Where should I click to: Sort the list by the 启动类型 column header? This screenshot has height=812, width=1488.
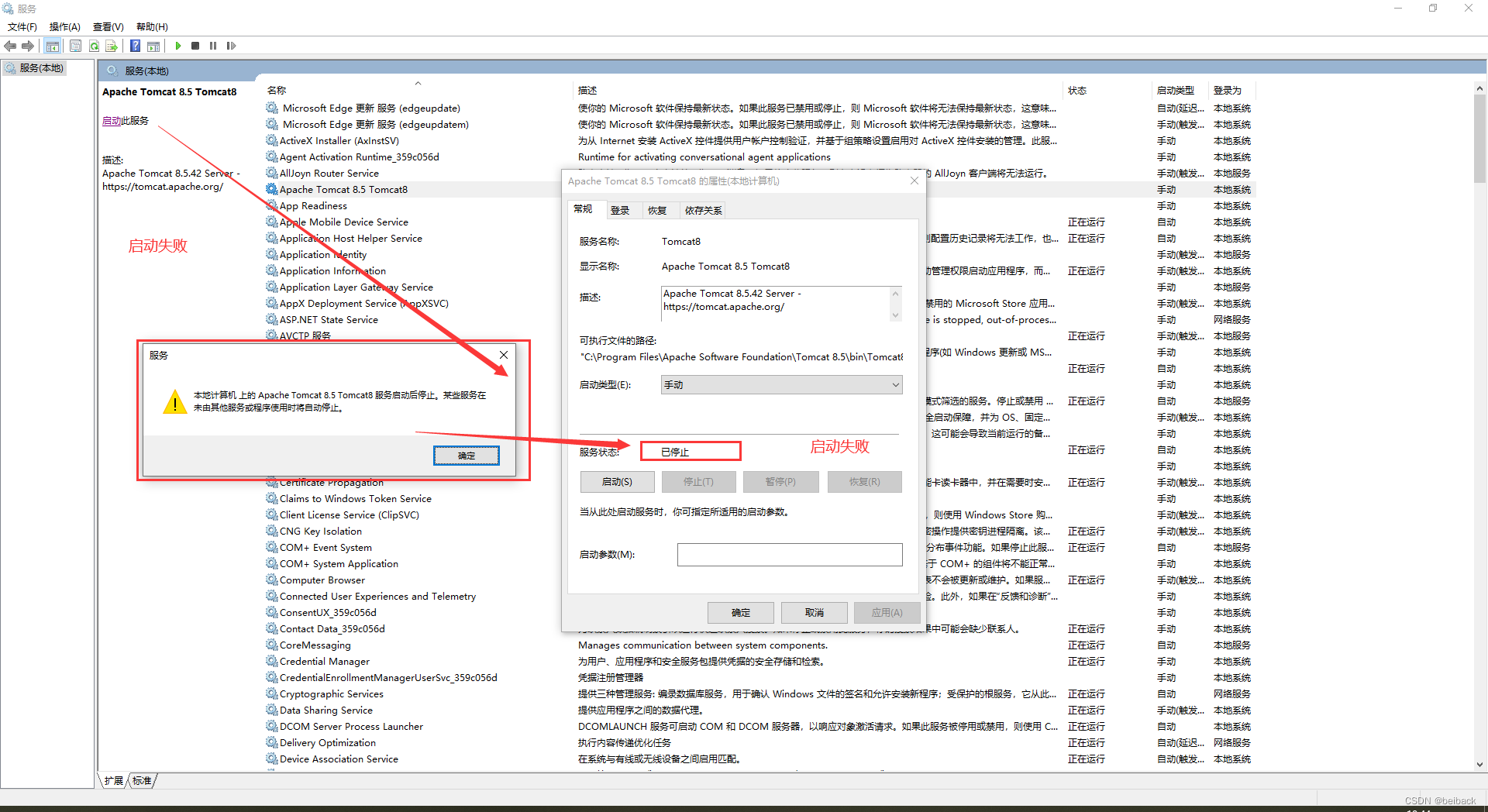(1181, 90)
